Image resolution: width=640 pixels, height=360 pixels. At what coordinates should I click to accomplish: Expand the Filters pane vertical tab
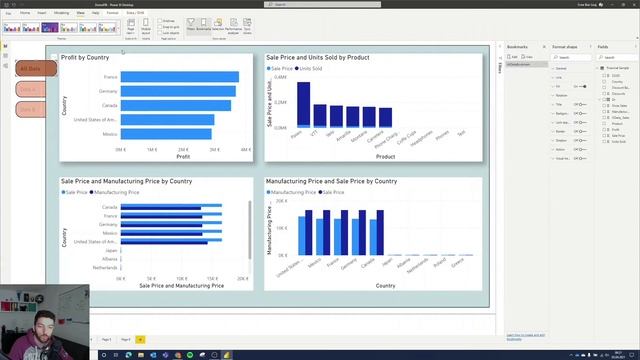[x=500, y=68]
